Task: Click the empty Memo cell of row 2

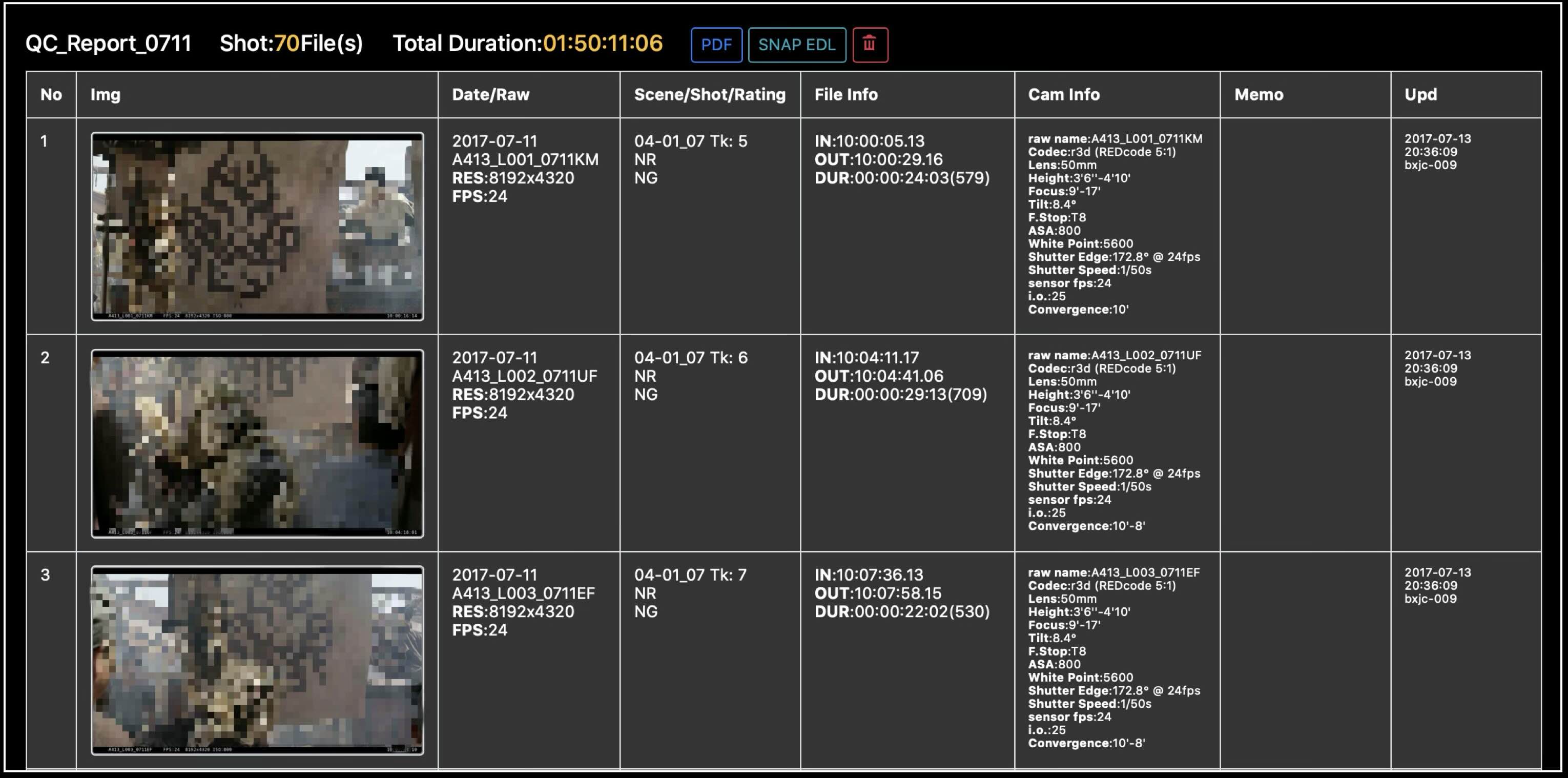Action: (x=1305, y=443)
